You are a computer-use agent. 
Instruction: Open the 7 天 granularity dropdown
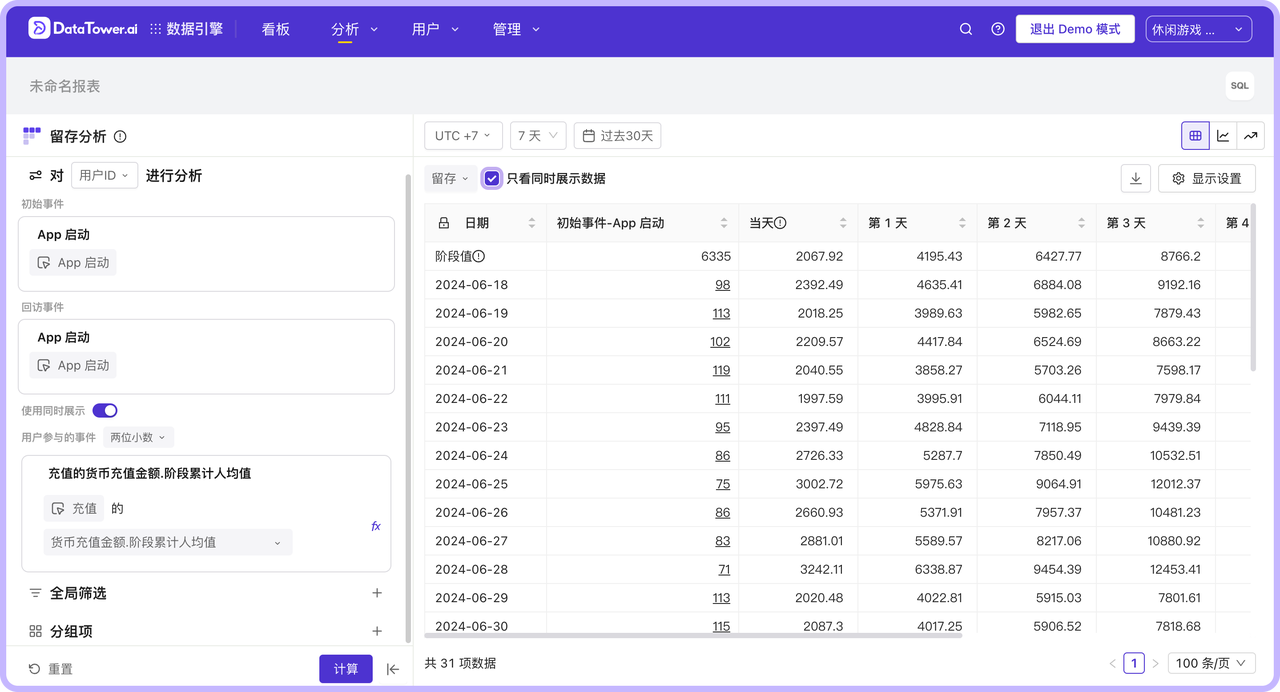538,135
